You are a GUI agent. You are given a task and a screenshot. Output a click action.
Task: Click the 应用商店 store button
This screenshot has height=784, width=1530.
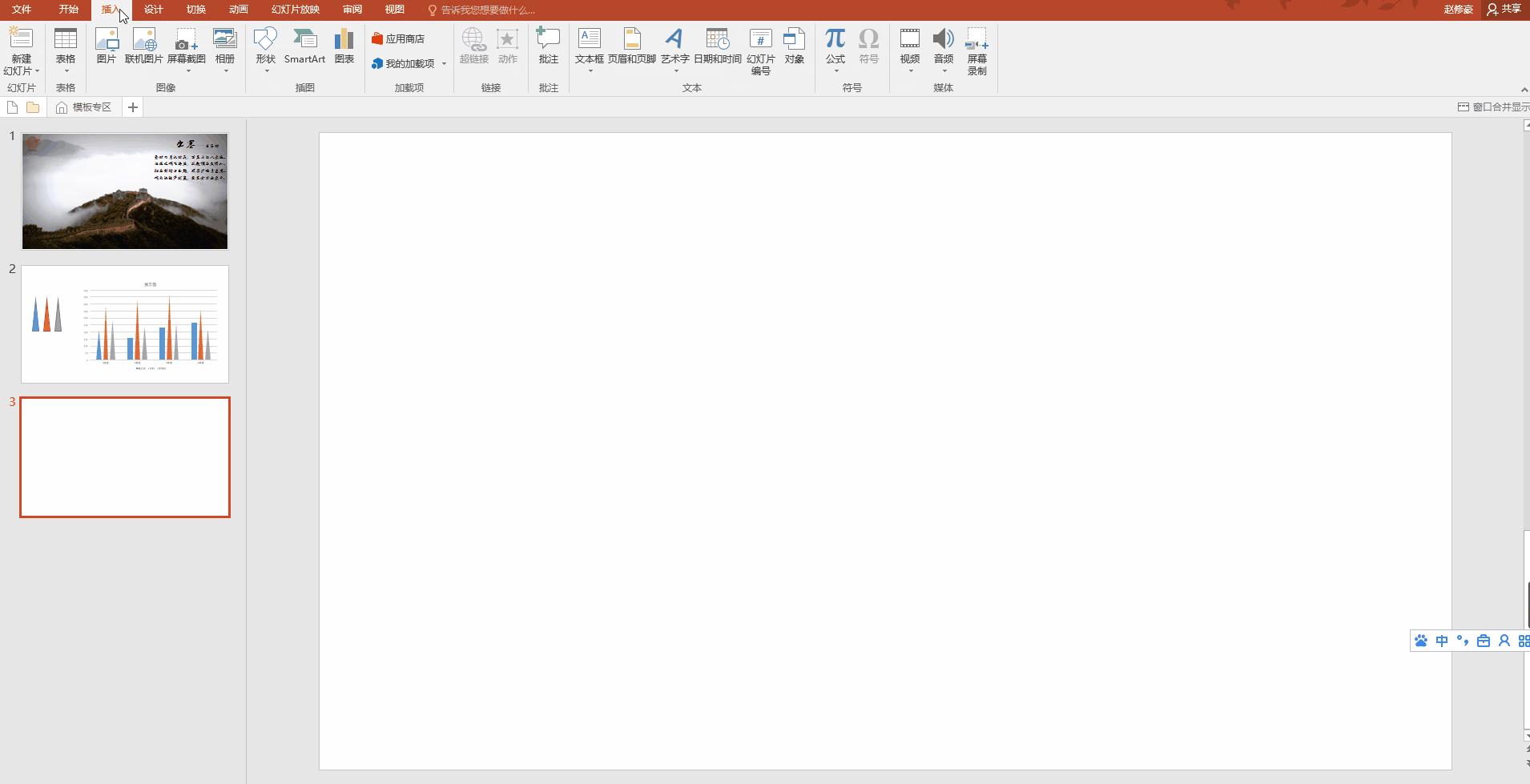coord(398,38)
